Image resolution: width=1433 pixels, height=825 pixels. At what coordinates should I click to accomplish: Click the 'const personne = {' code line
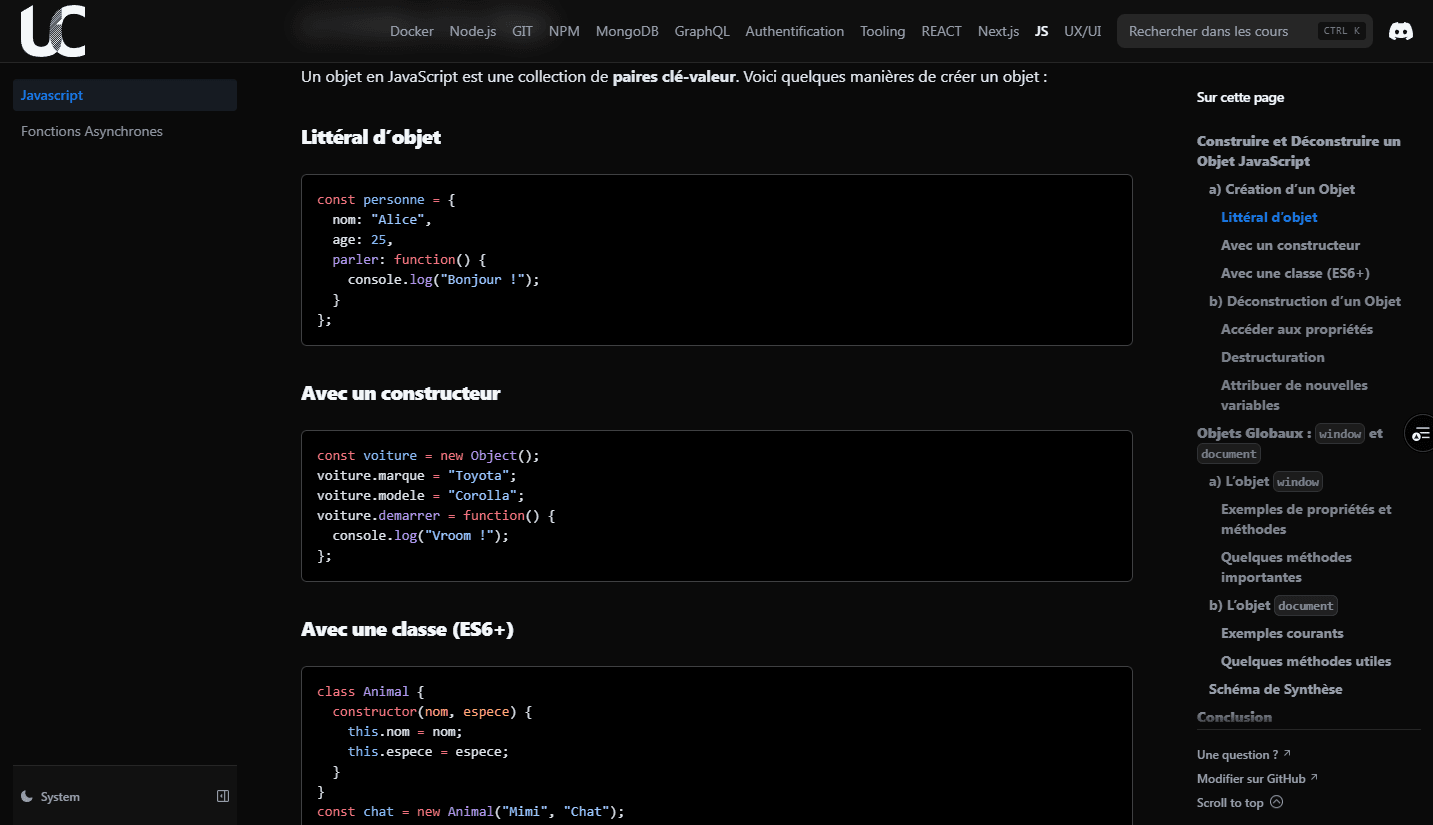386,199
